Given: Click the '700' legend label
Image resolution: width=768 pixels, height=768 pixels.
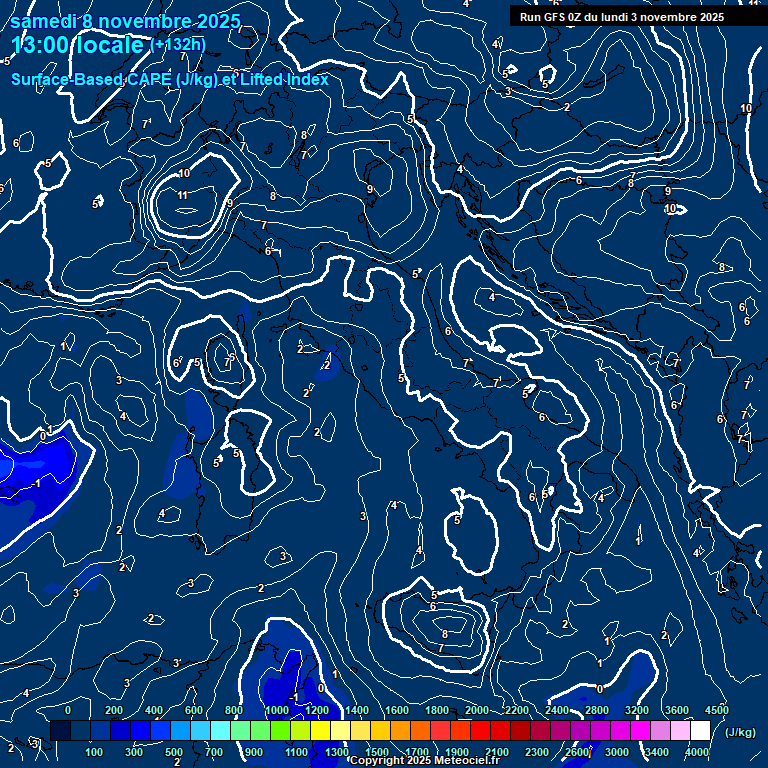Looking at the screenshot, I should coord(214,752).
